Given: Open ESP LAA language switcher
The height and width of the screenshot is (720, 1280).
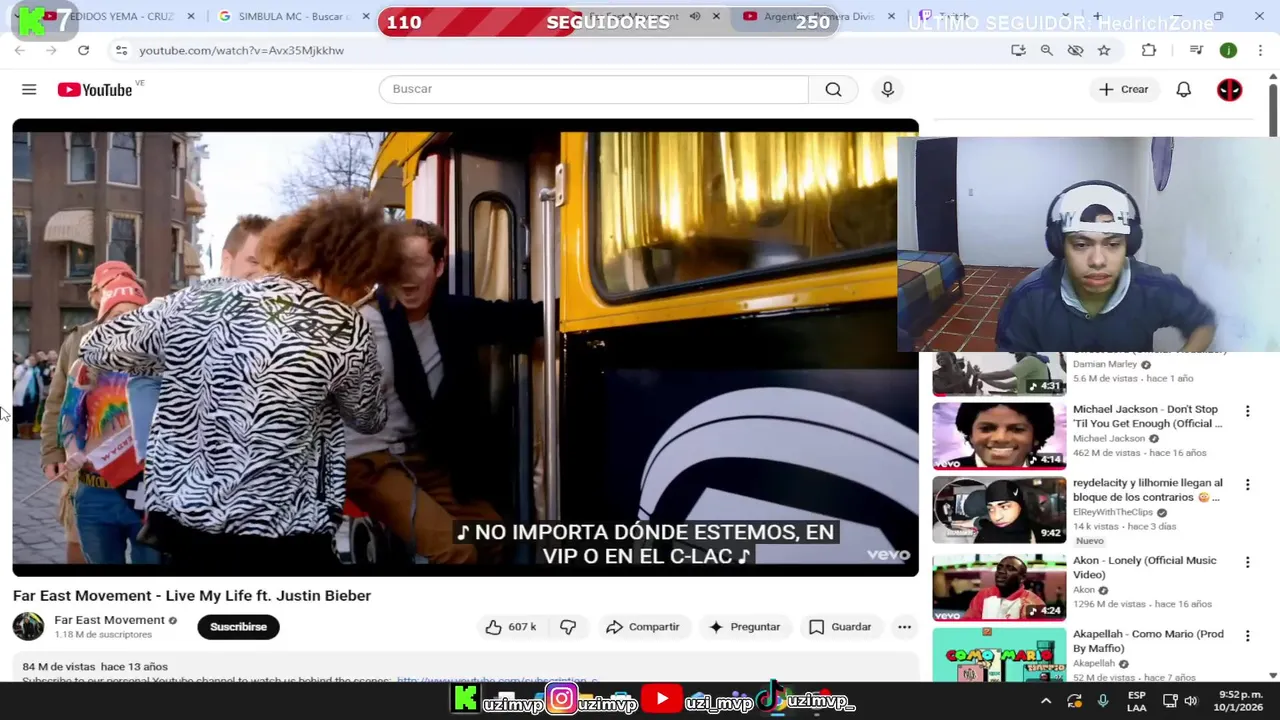Looking at the screenshot, I should (1137, 701).
